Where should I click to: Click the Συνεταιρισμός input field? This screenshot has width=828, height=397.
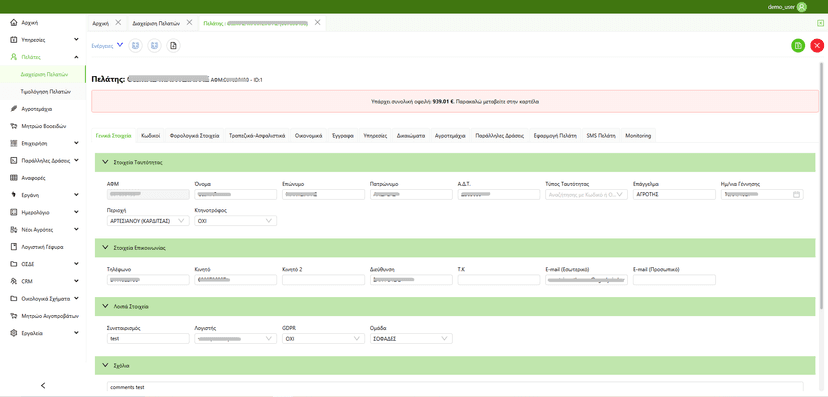click(x=147, y=338)
